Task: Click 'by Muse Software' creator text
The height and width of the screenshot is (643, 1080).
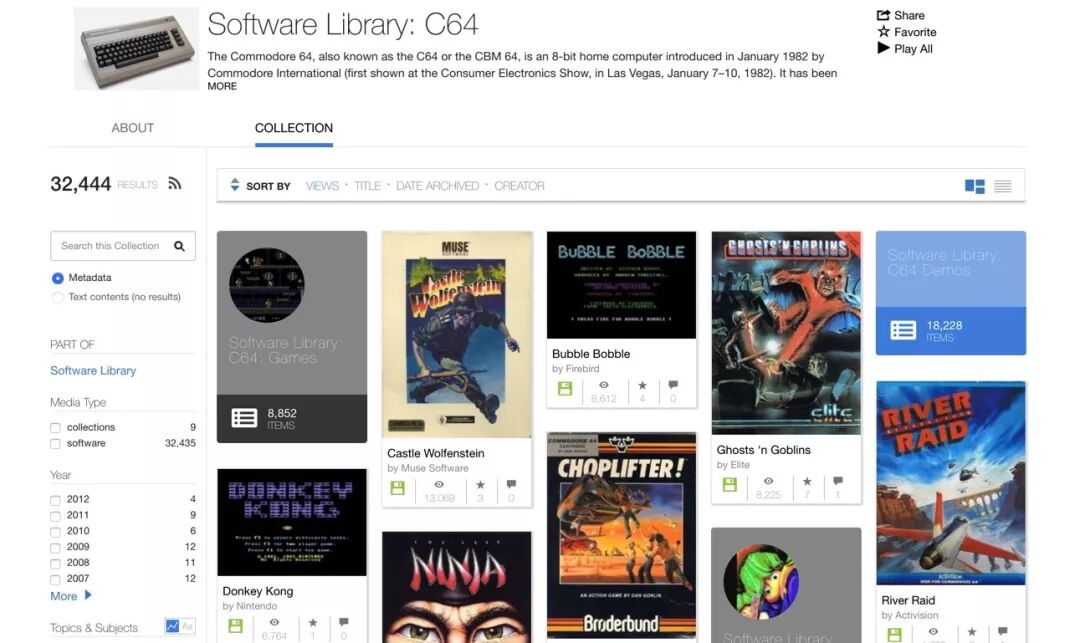Action: (x=428, y=468)
